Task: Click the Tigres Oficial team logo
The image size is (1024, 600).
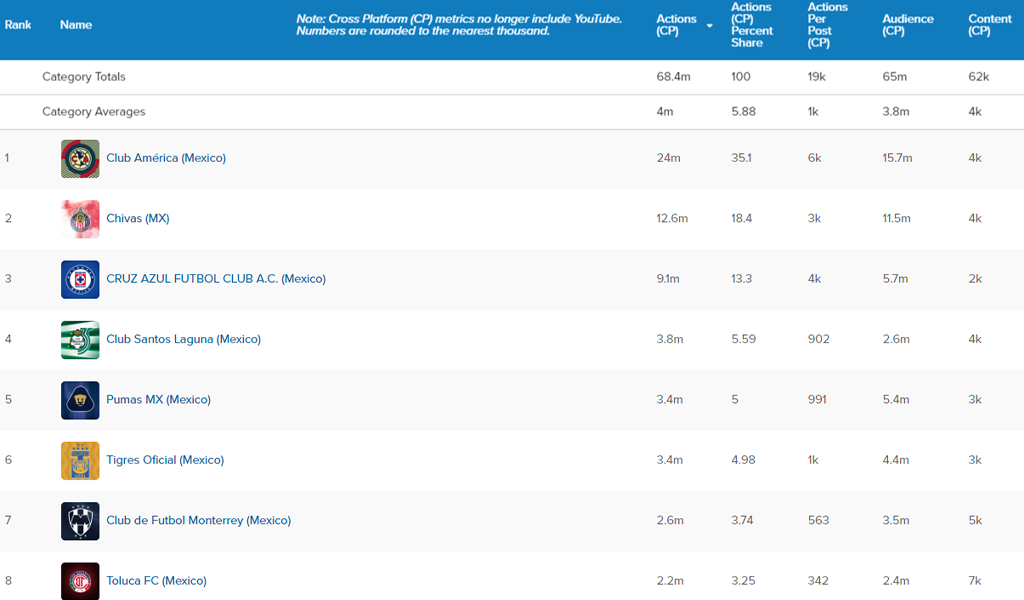Action: coord(80,460)
